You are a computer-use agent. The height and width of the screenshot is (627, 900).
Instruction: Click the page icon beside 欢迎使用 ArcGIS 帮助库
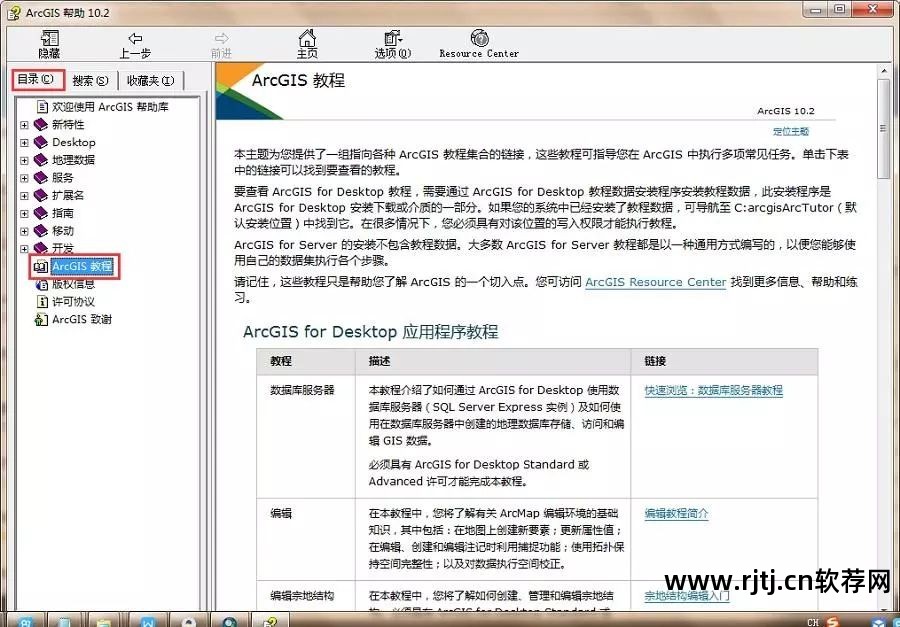tap(42, 107)
